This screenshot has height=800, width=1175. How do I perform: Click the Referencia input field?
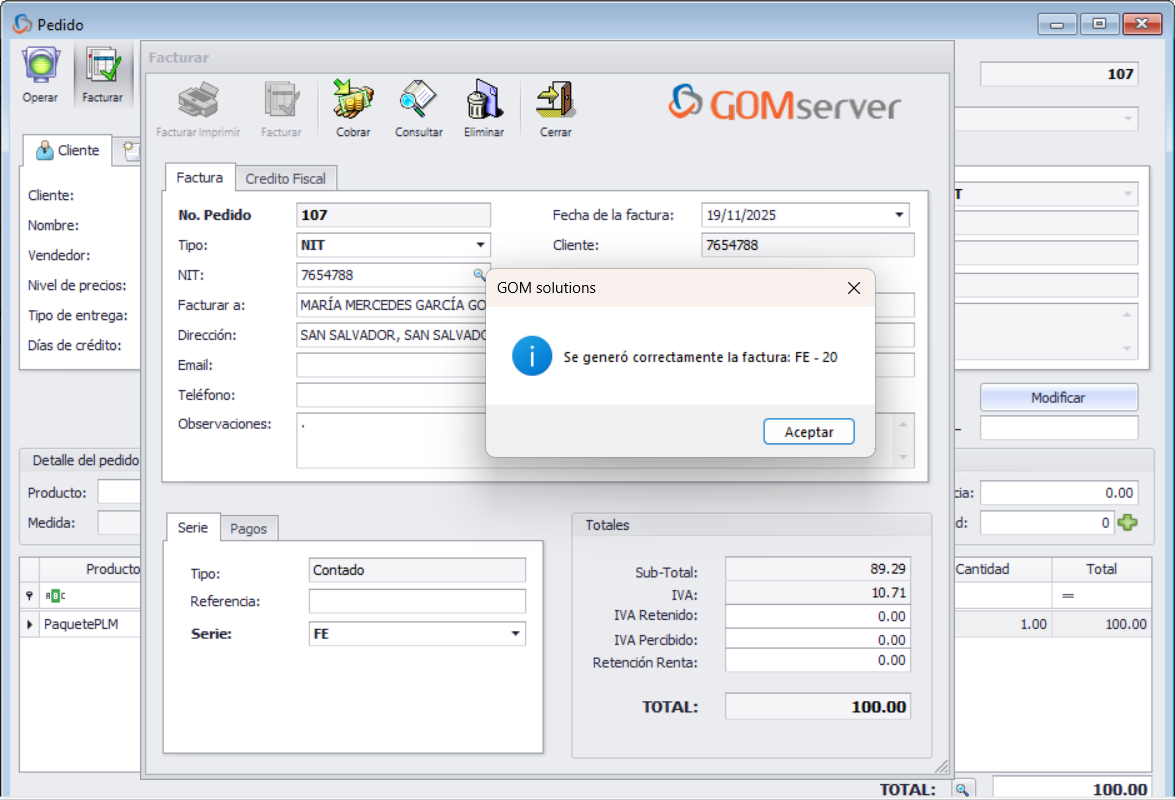416,601
